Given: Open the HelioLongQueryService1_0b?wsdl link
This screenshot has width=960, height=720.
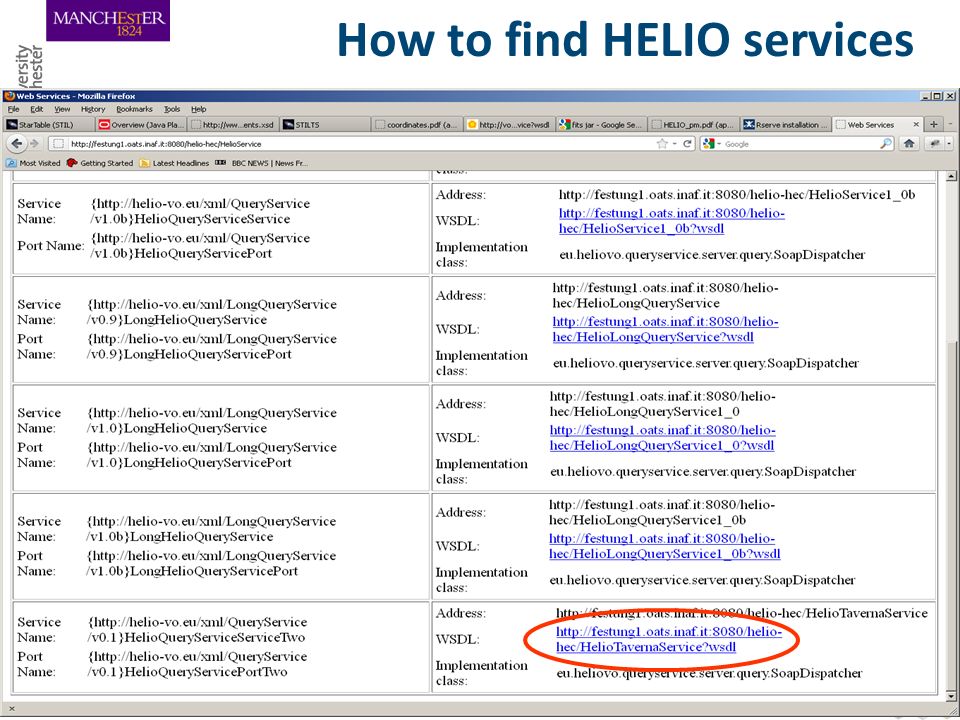Looking at the screenshot, I should [x=664, y=546].
